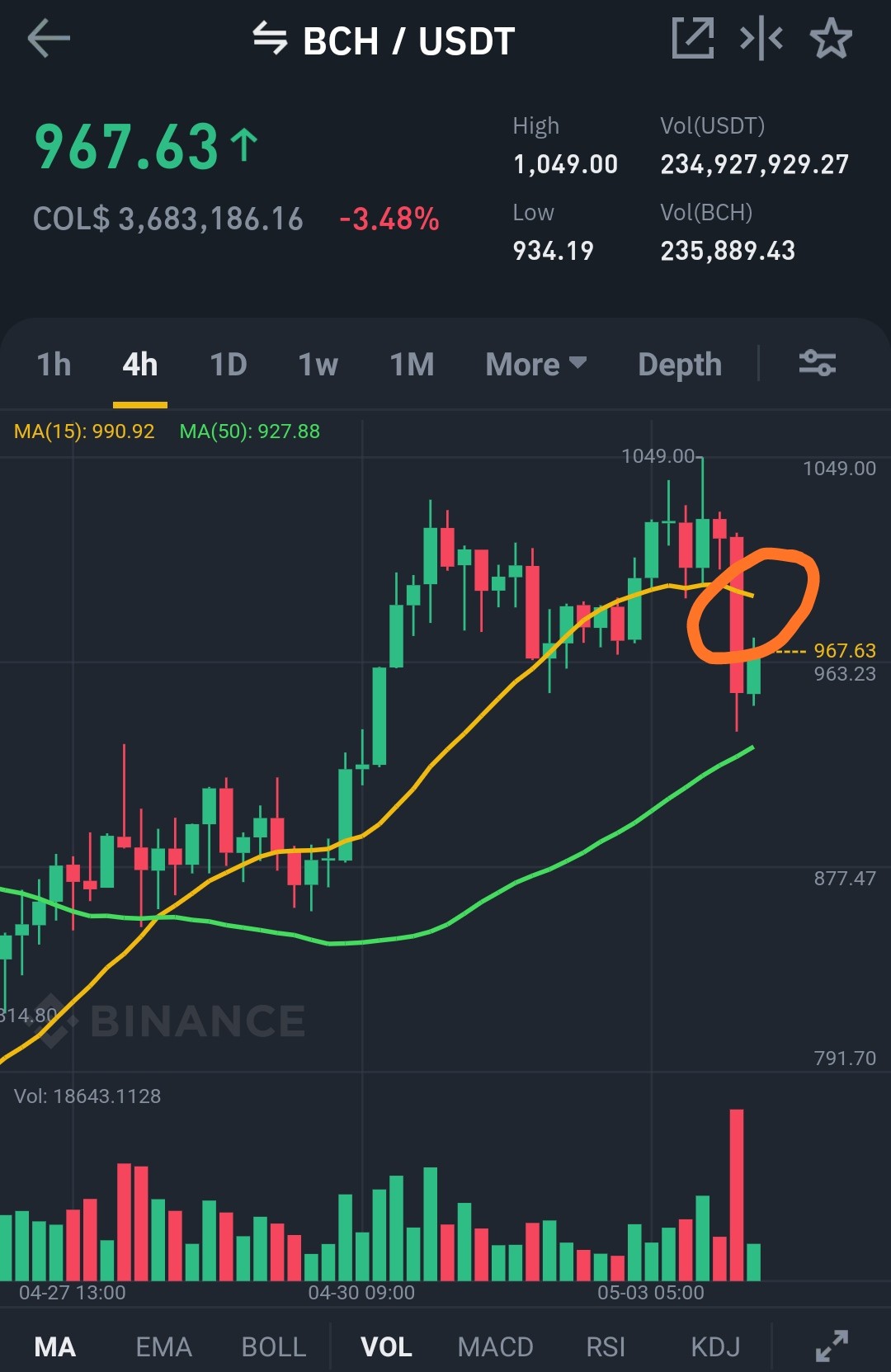Image resolution: width=891 pixels, height=1372 pixels.
Task: Expand chart to fullscreen icon
Action: coord(832,1346)
